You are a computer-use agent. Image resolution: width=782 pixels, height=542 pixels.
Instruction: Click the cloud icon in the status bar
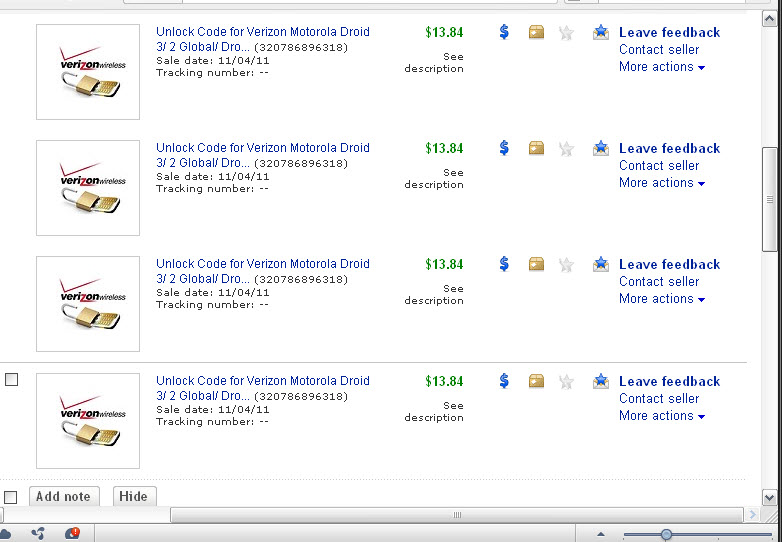click(x=5, y=534)
